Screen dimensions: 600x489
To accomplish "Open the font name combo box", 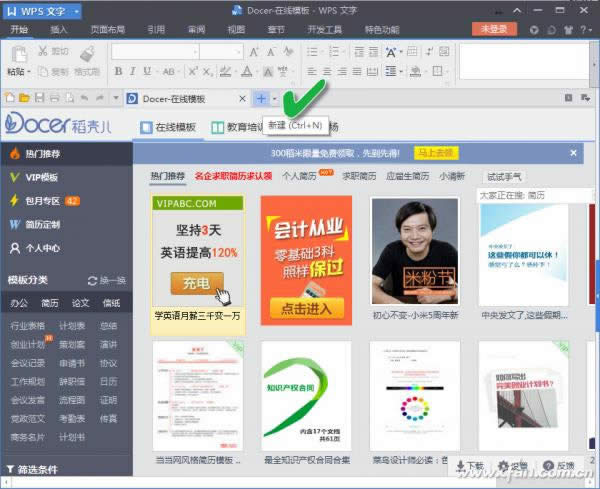I will pyautogui.click(x=155, y=52).
